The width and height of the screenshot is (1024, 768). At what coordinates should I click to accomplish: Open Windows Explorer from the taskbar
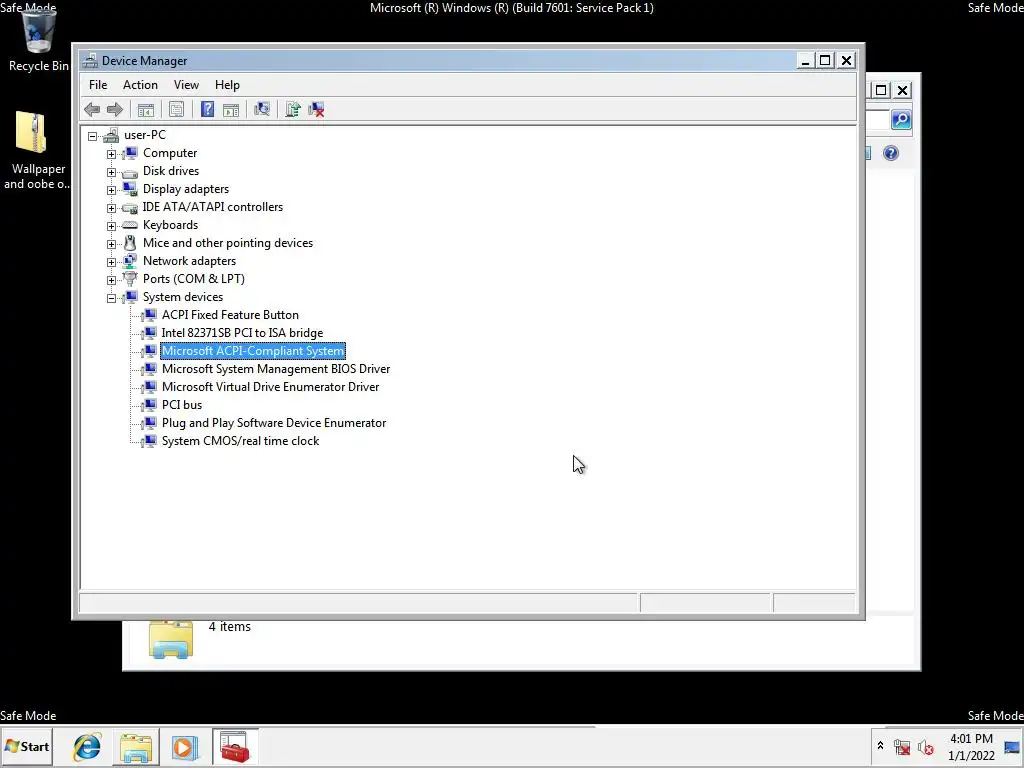click(x=136, y=747)
